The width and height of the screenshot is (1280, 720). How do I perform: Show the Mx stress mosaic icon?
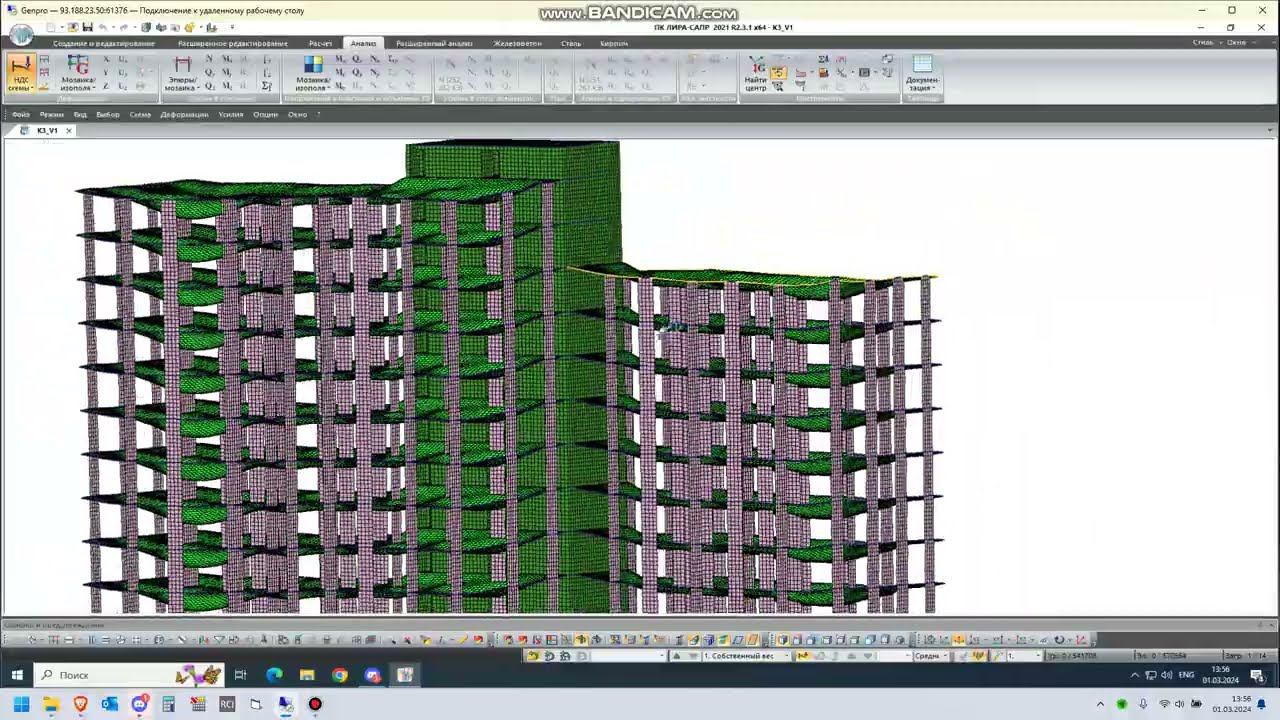point(341,60)
